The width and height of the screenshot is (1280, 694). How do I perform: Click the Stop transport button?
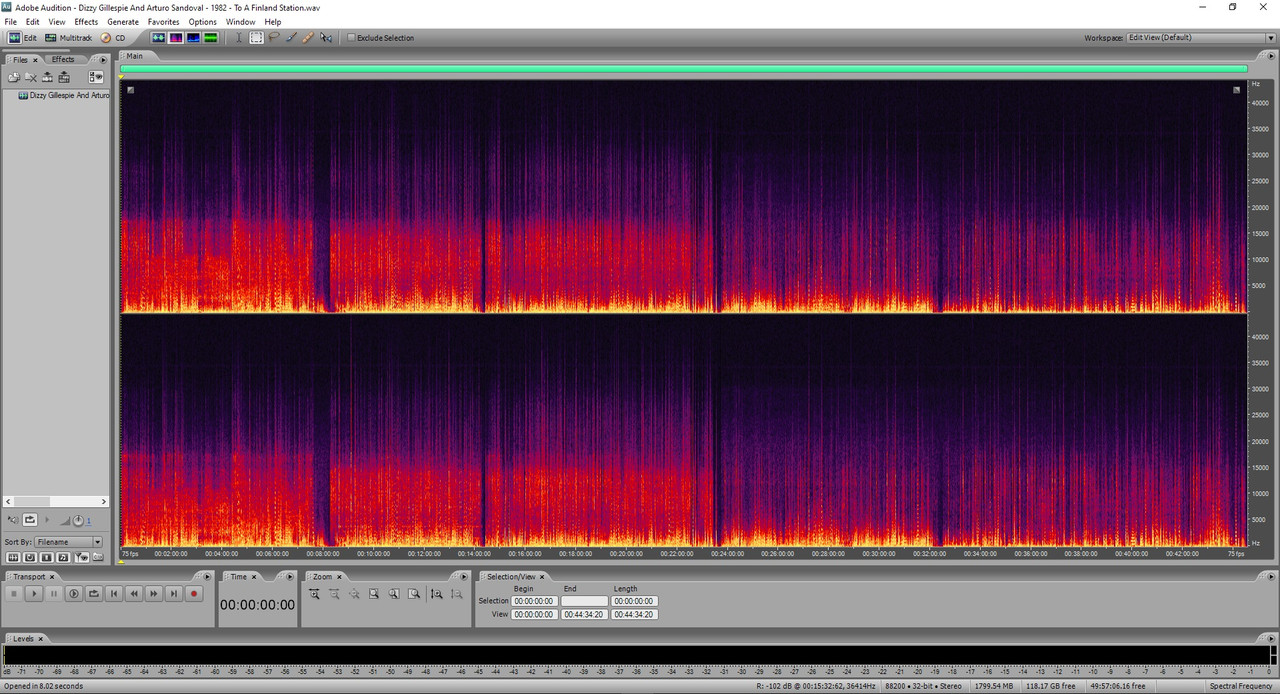pyautogui.click(x=14, y=594)
